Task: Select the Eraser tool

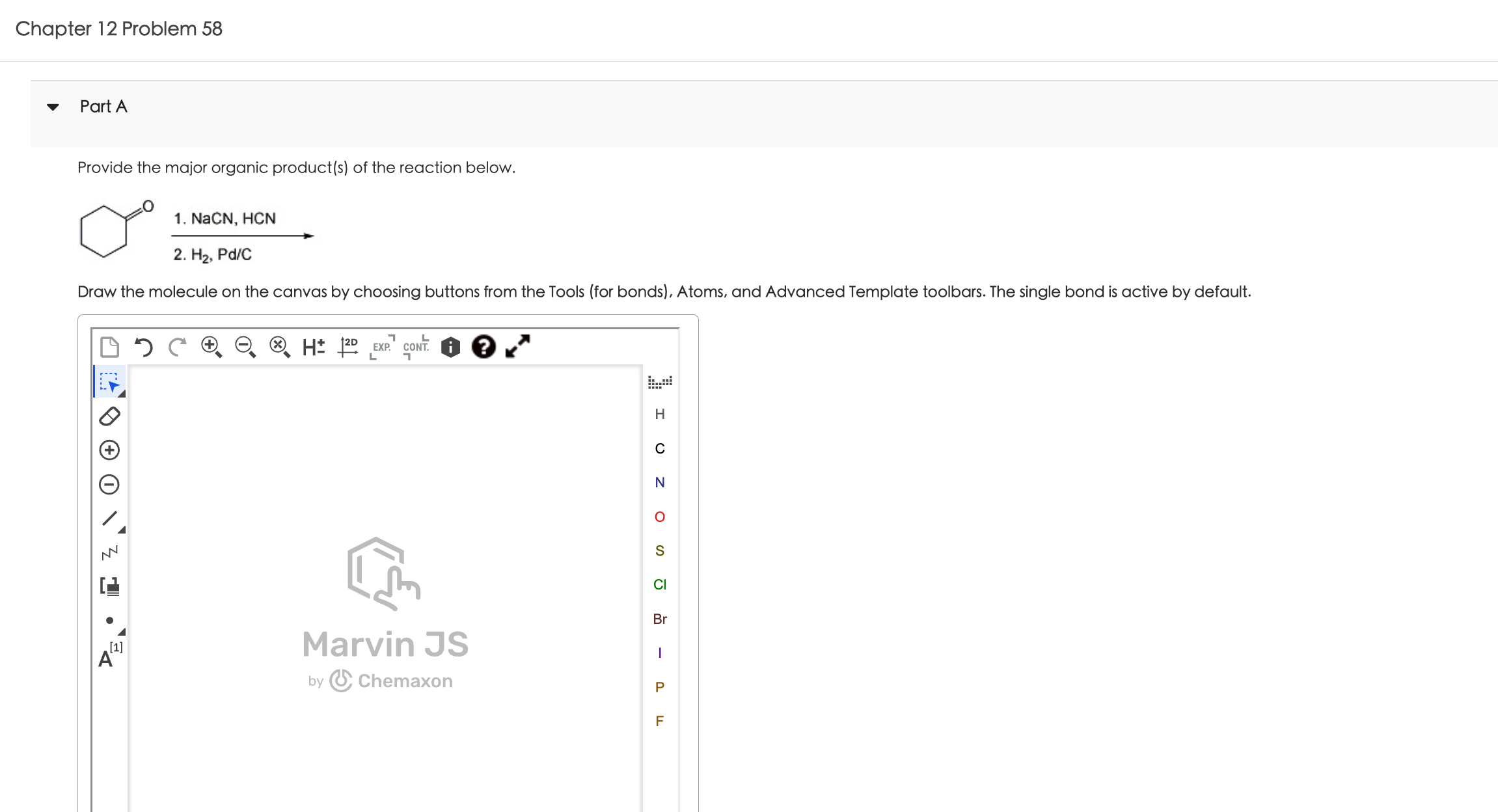Action: point(109,416)
